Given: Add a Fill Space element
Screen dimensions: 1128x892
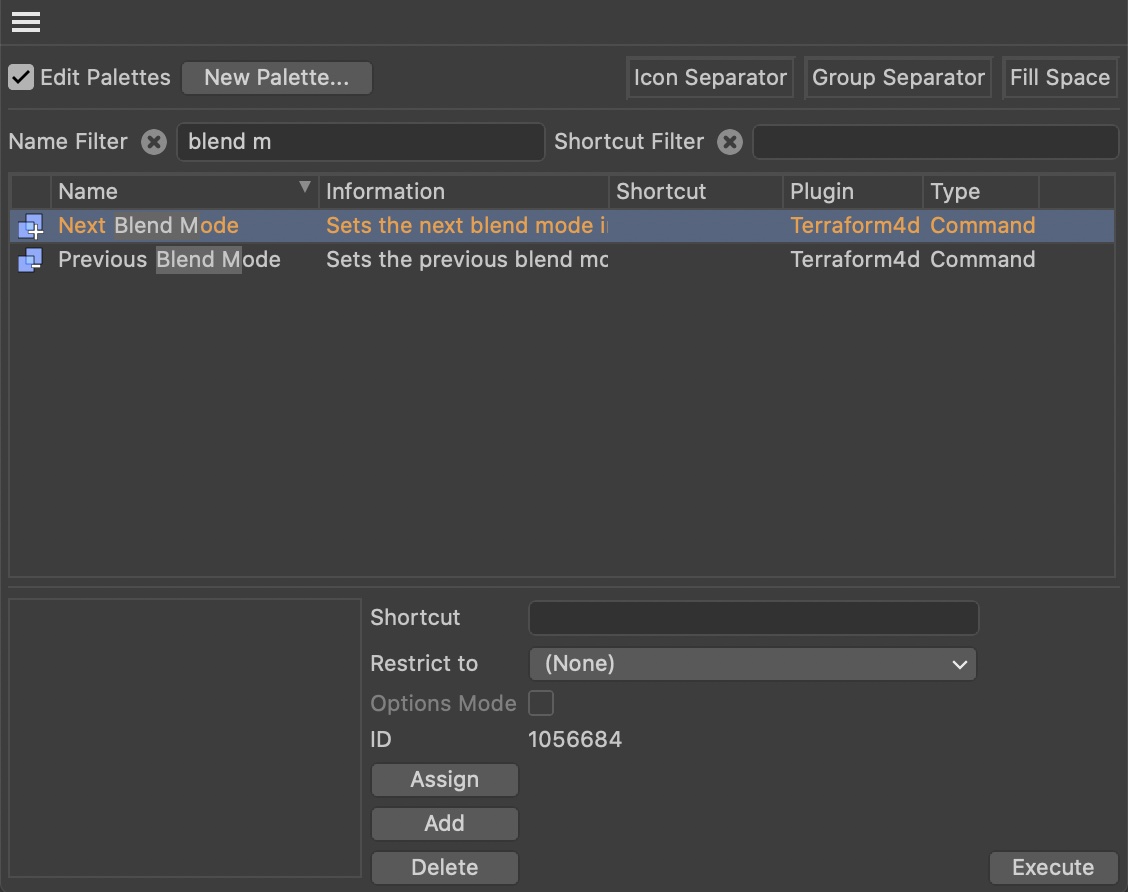Looking at the screenshot, I should pos(1060,77).
